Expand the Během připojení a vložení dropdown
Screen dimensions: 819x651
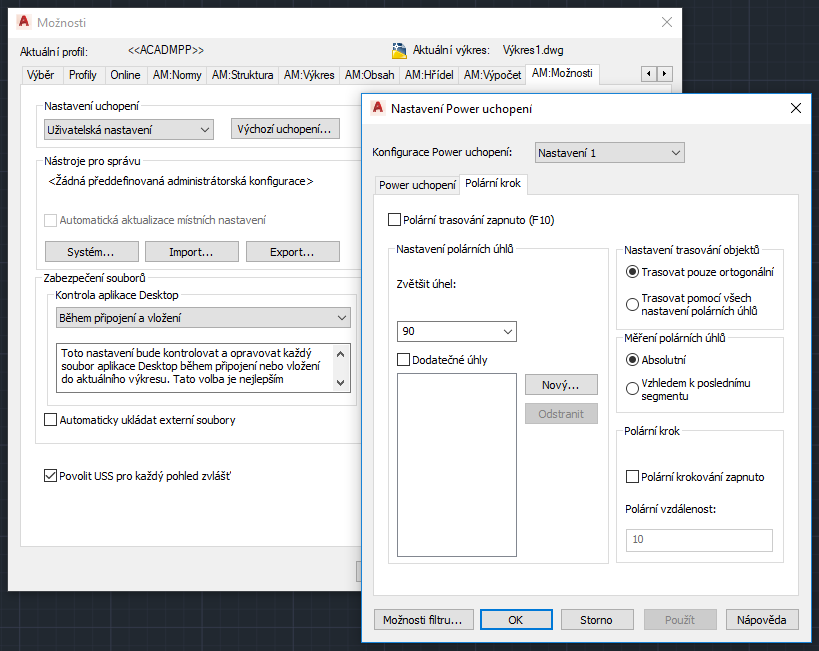coord(203,318)
